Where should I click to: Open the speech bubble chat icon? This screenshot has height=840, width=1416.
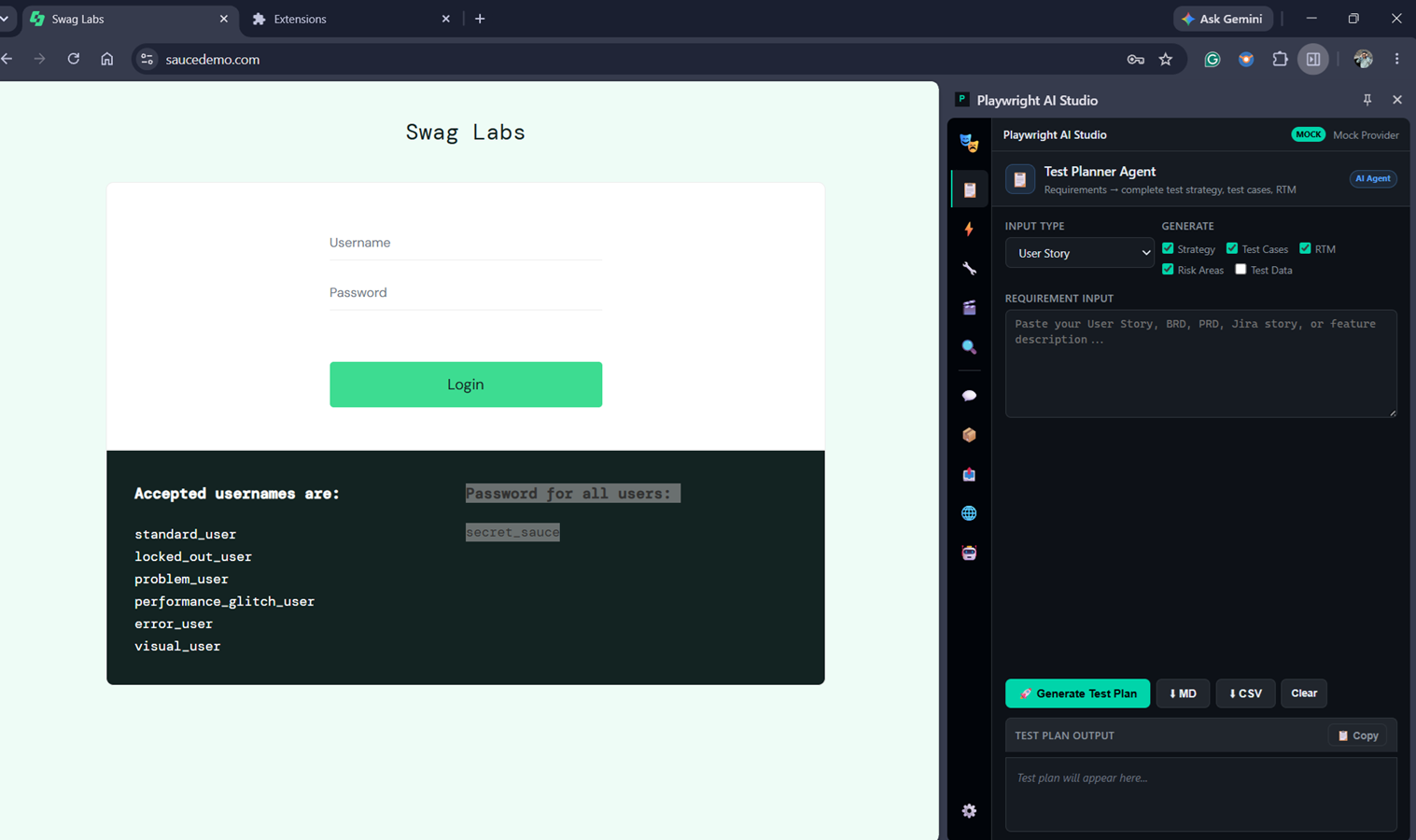tap(970, 396)
